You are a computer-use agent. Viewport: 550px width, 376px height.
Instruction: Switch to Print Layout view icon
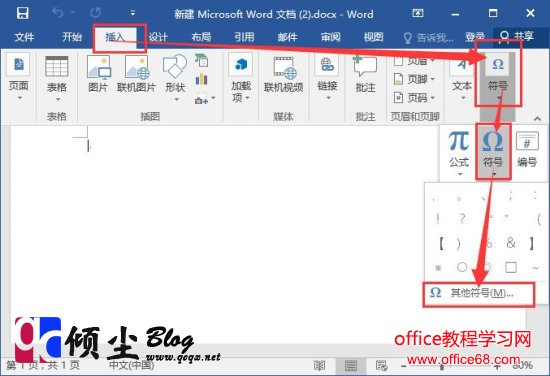[x=351, y=366]
